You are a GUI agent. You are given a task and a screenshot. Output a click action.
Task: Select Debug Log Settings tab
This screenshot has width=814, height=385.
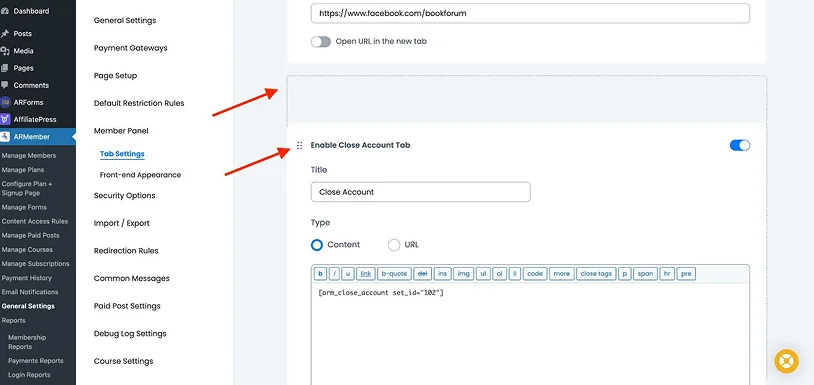(130, 333)
